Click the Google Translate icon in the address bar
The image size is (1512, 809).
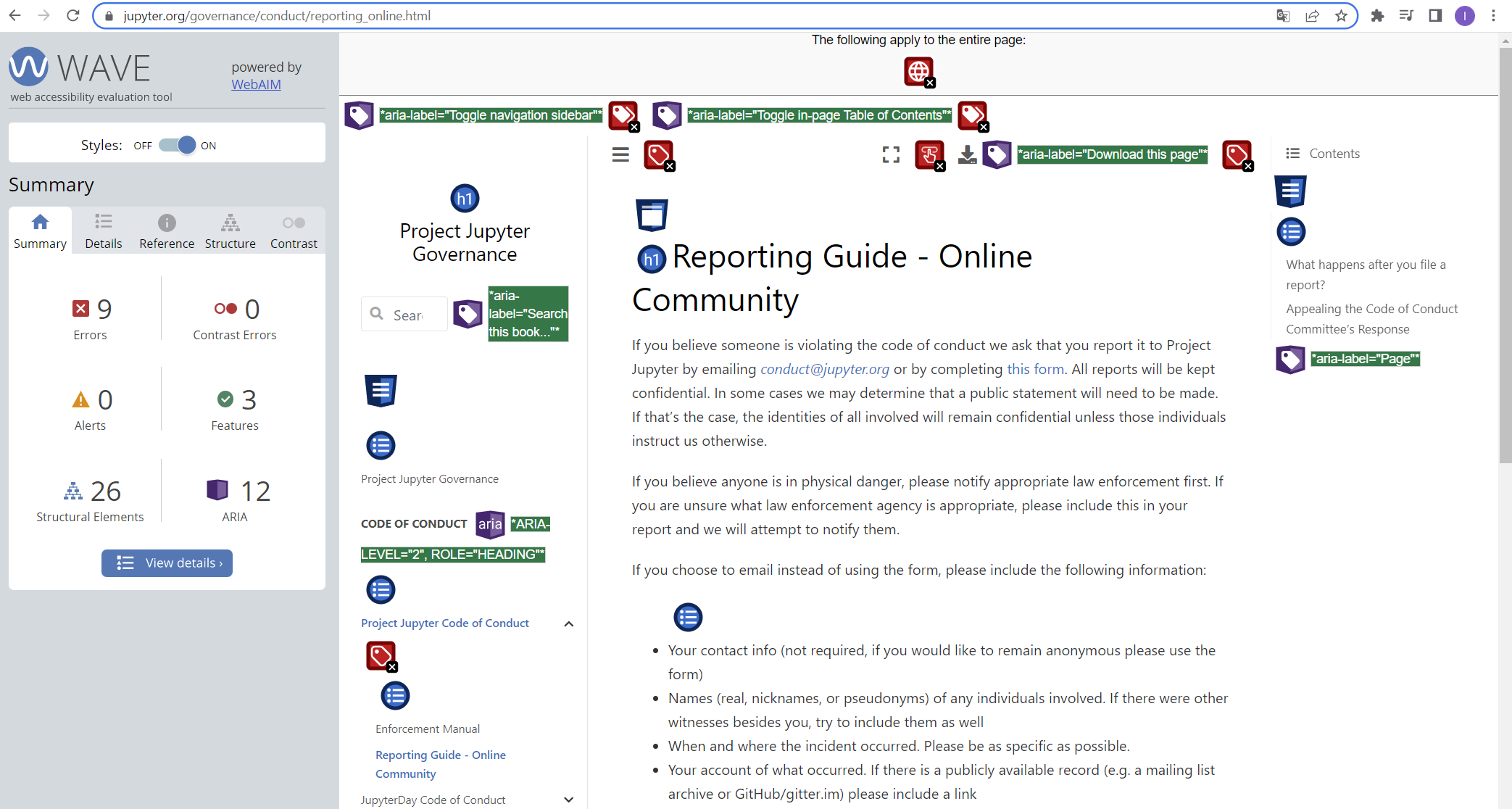point(1282,15)
